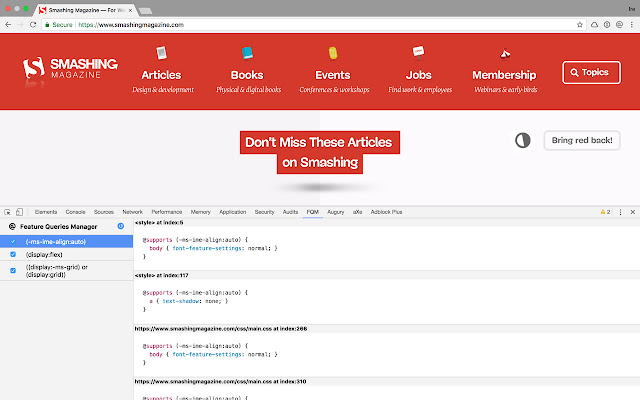Click Don't Miss These Articles heading
This screenshot has height=400, width=640.
pos(320,152)
